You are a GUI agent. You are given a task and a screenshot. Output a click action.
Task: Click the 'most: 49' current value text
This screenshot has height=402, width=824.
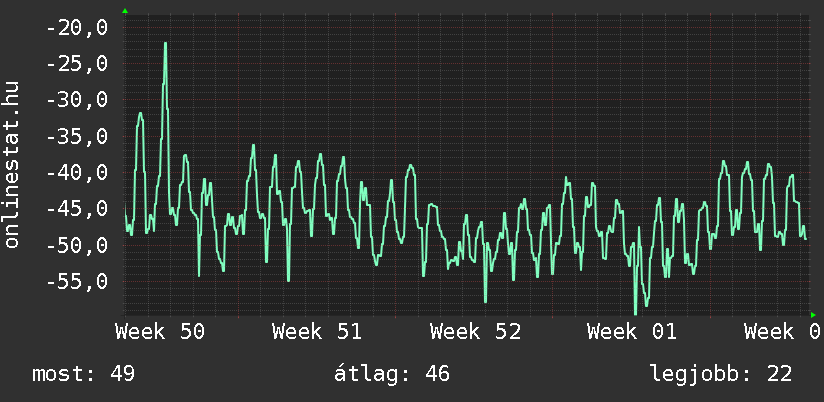pos(84,374)
